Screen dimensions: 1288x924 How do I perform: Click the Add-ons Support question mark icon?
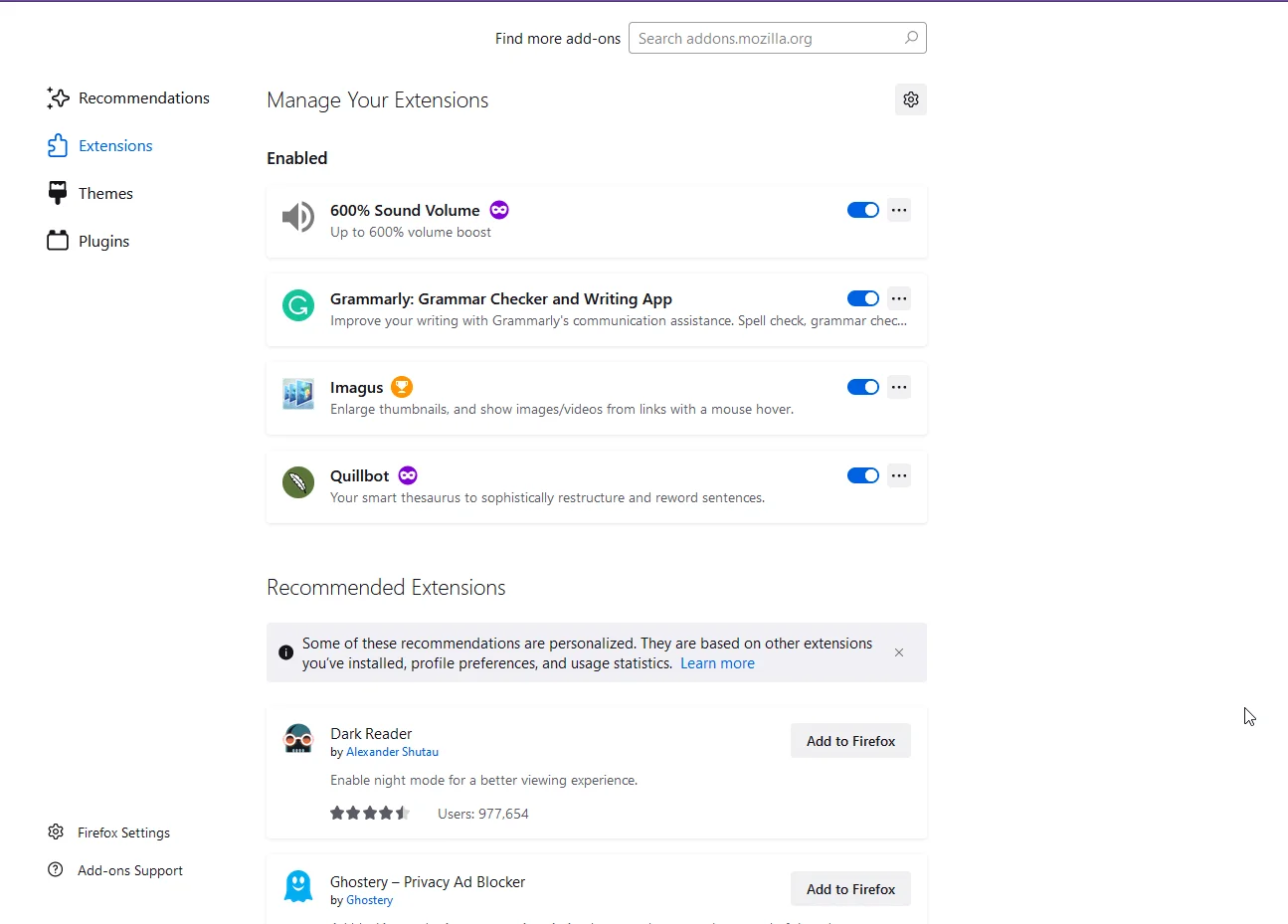click(x=56, y=869)
